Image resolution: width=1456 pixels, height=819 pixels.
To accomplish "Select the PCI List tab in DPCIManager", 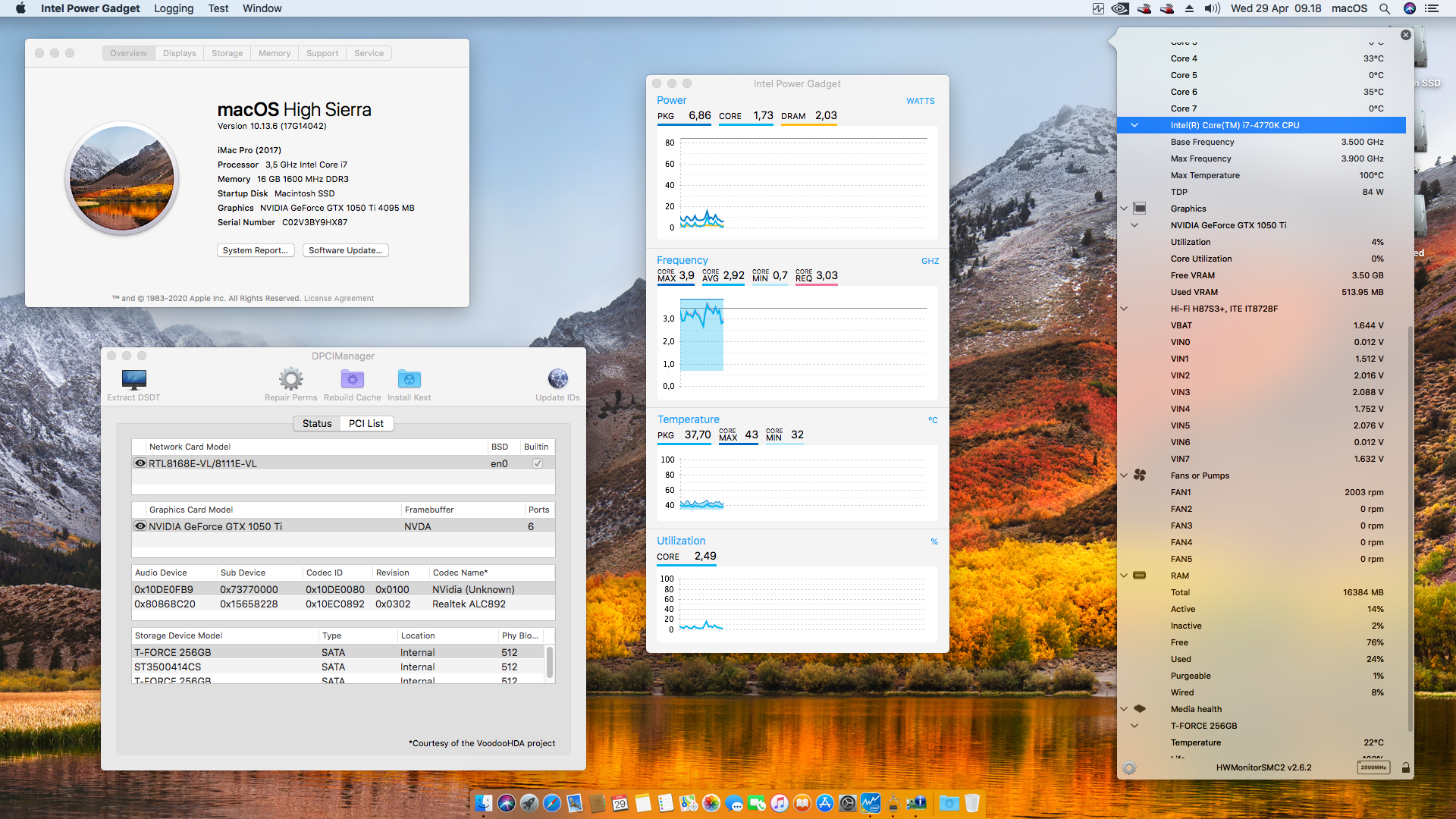I will pos(366,423).
